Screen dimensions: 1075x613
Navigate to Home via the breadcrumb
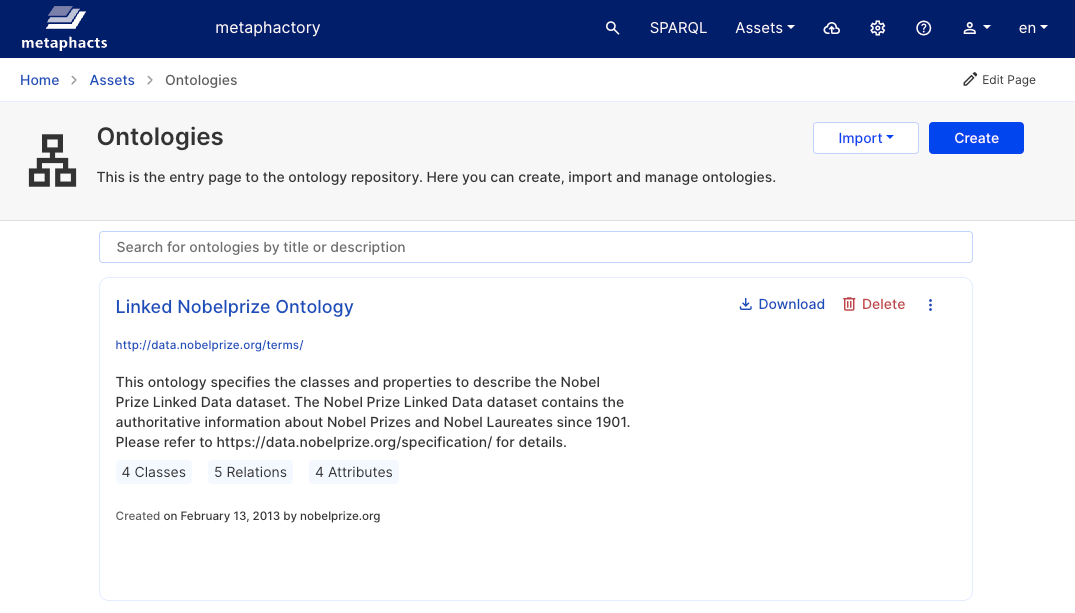coord(39,79)
